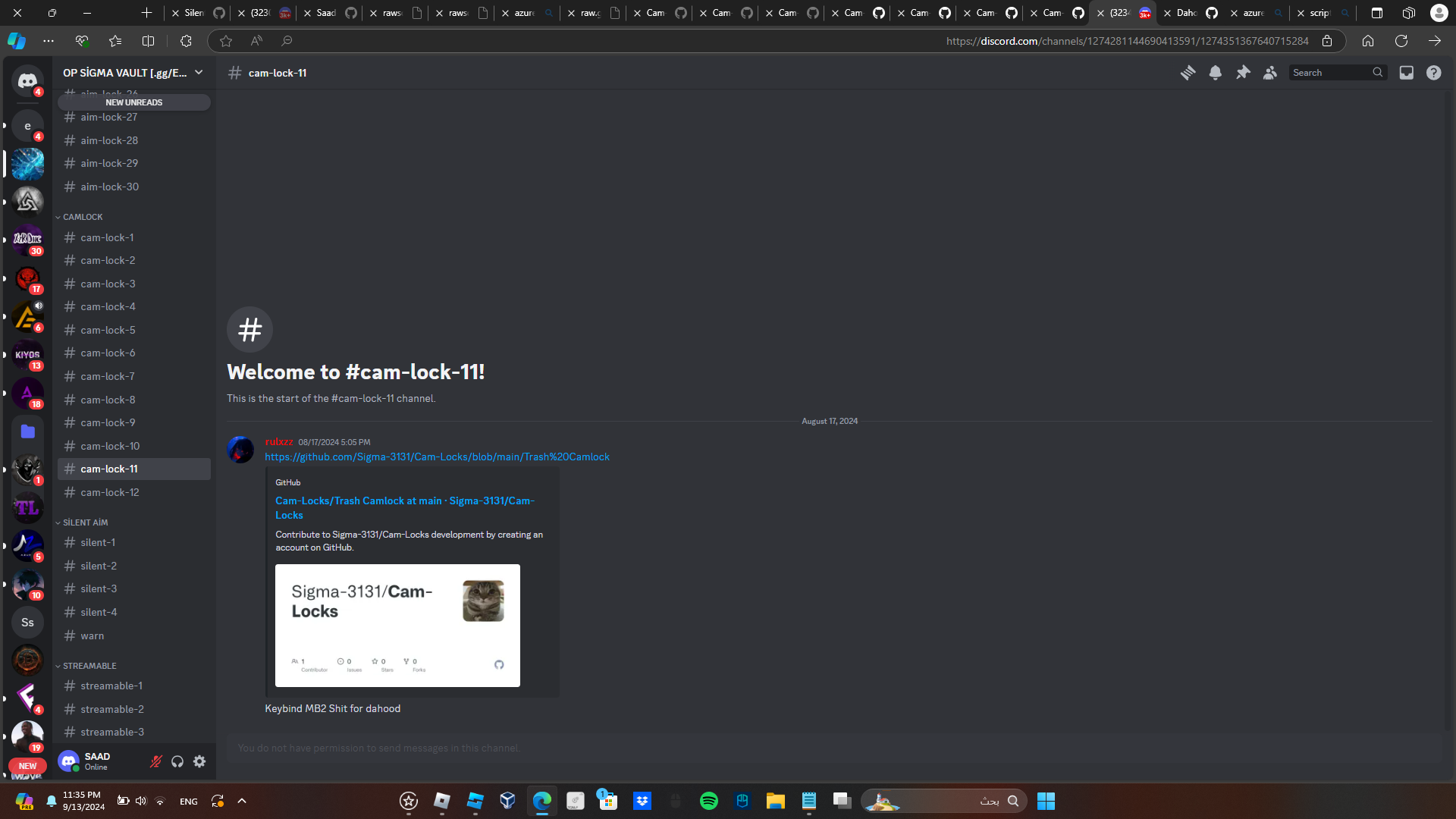
Task: Toggle microphone mute in user panel
Action: [155, 761]
